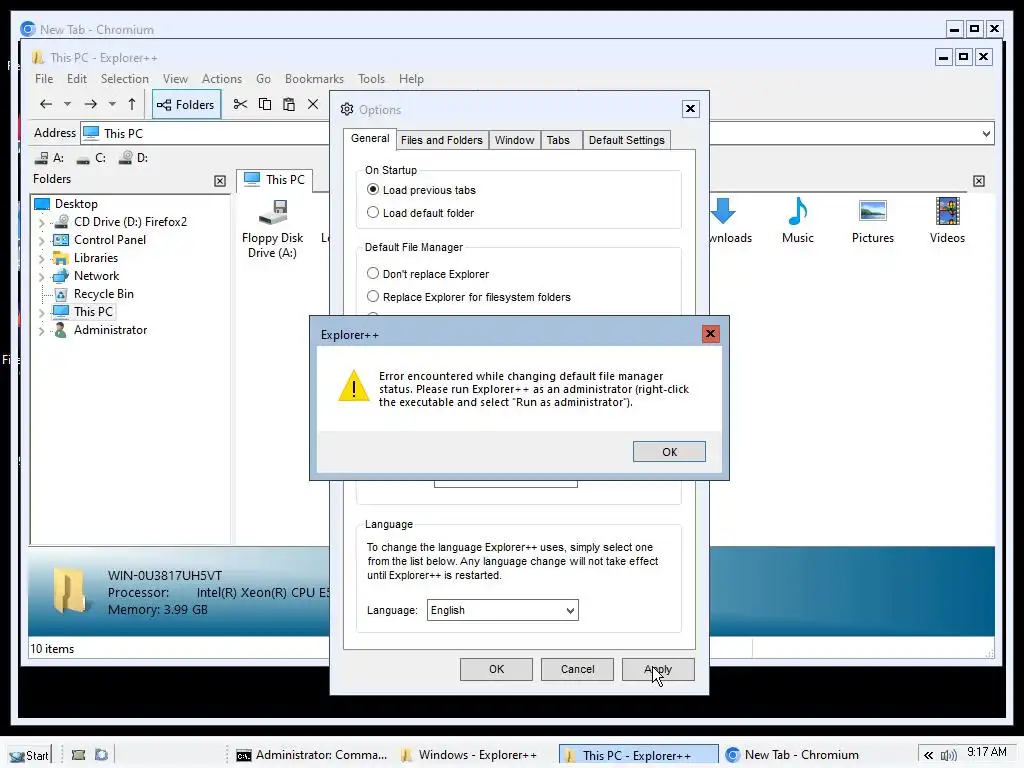This screenshot has width=1024, height=768.
Task: Select Network in folder tree
Action: (96, 276)
